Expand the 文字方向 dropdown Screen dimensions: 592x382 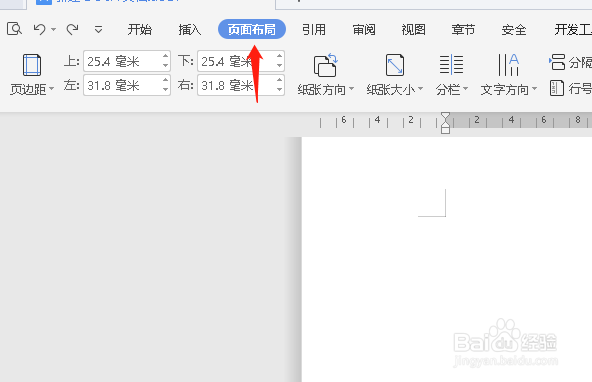pos(509,89)
